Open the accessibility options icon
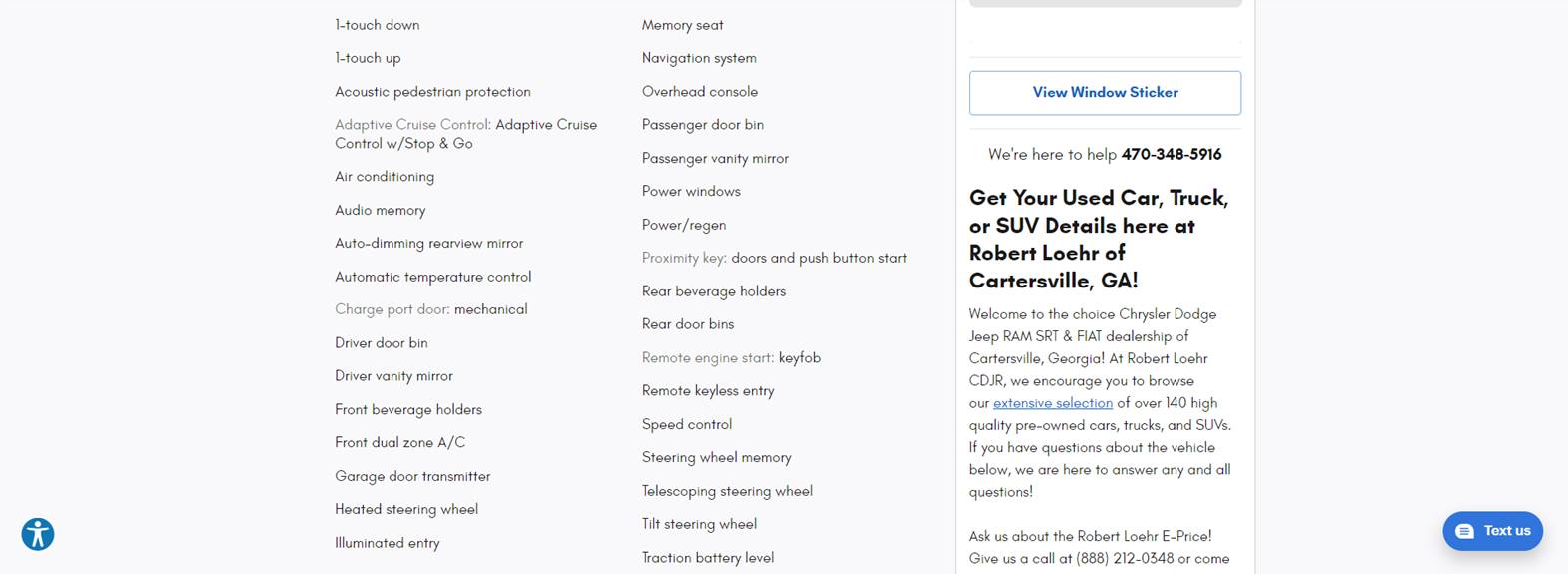Image resolution: width=1568 pixels, height=574 pixels. [x=38, y=535]
